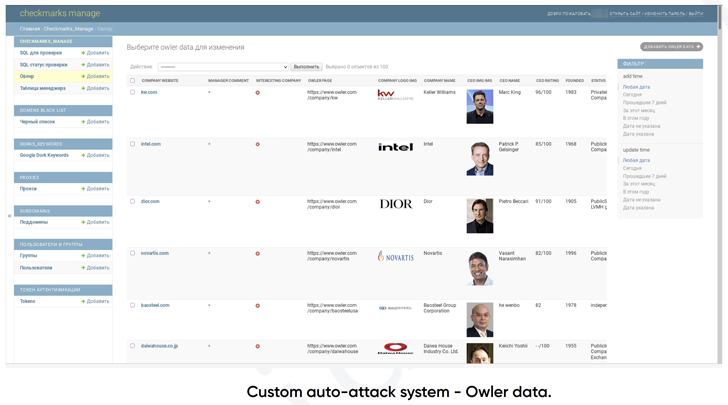Go to Главная in the breadcrumb
Viewport: 728px width, 405px height.
(30, 29)
